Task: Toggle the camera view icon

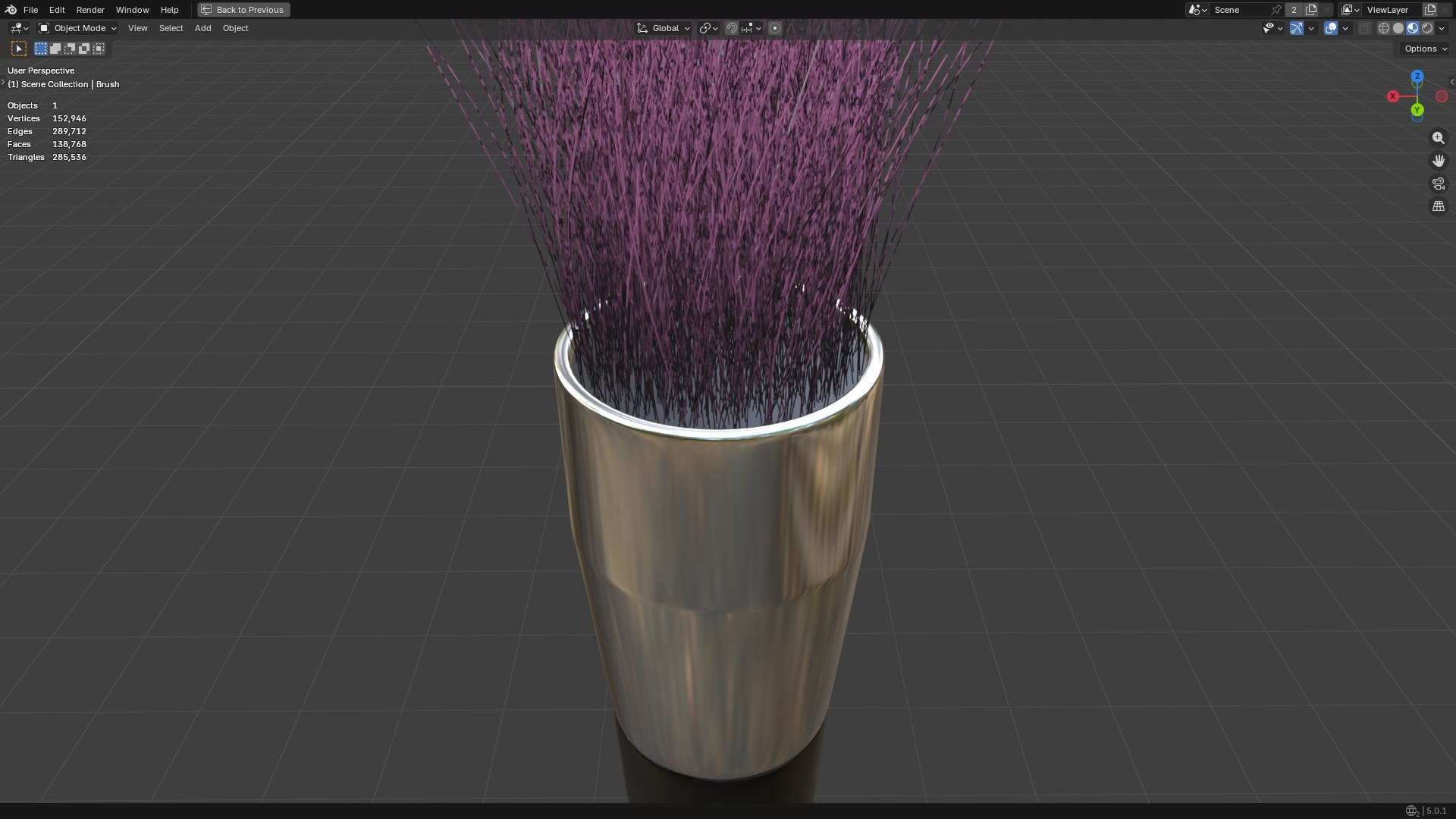Action: [x=1439, y=184]
